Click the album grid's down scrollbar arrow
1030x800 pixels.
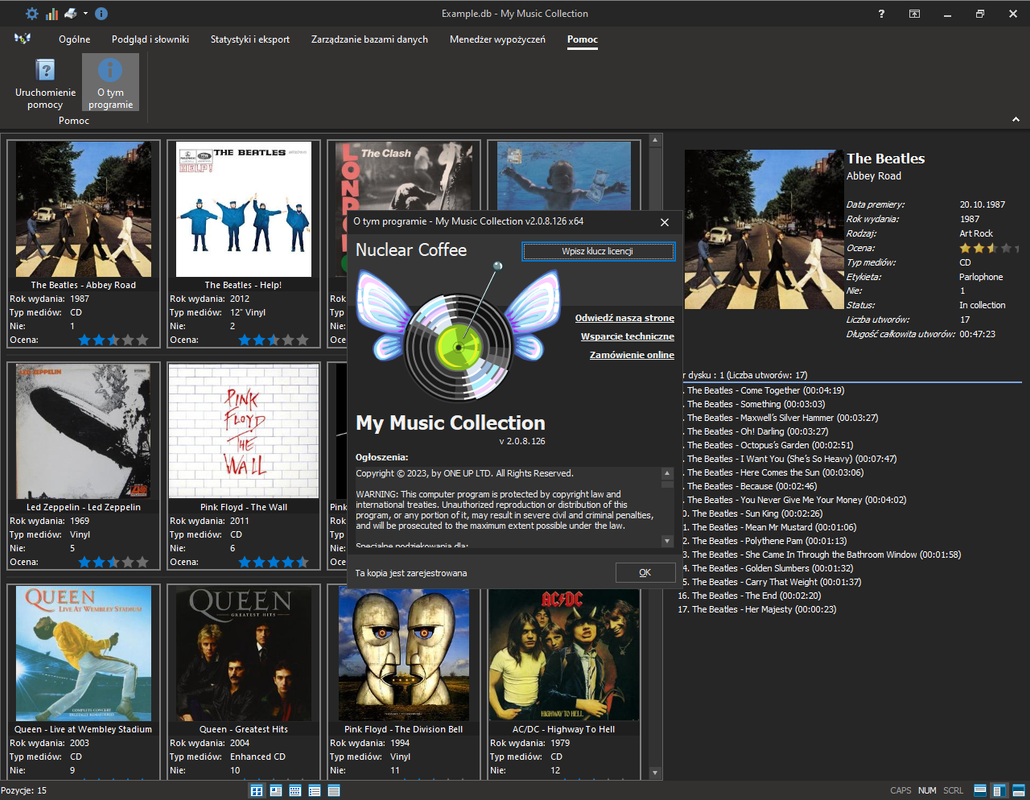[x=654, y=772]
